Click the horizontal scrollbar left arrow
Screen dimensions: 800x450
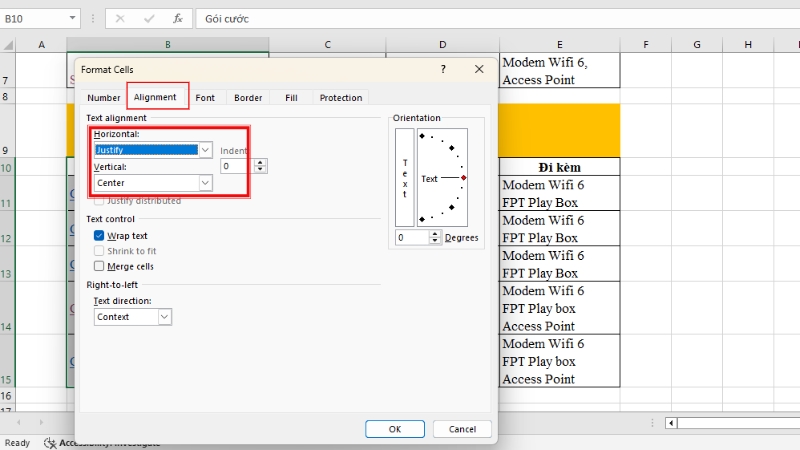pos(671,423)
